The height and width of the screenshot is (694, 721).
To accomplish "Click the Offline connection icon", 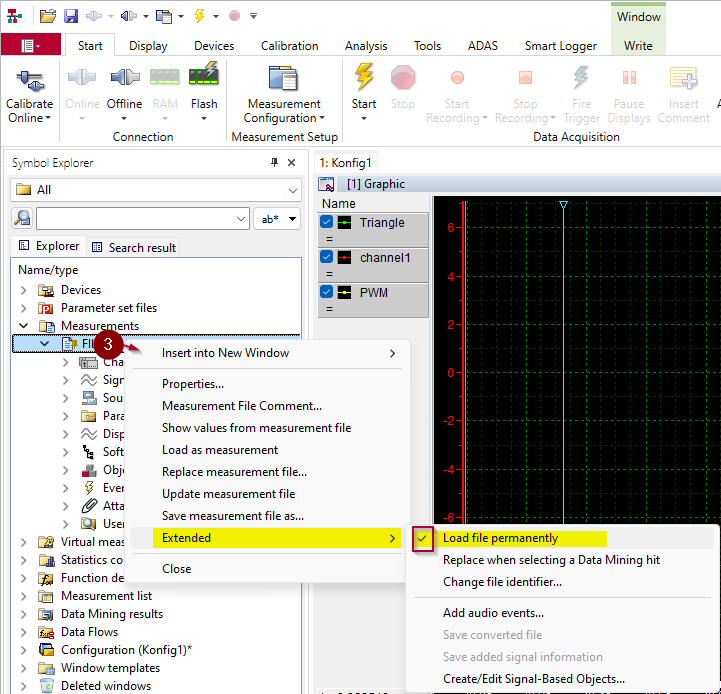I will click(125, 77).
